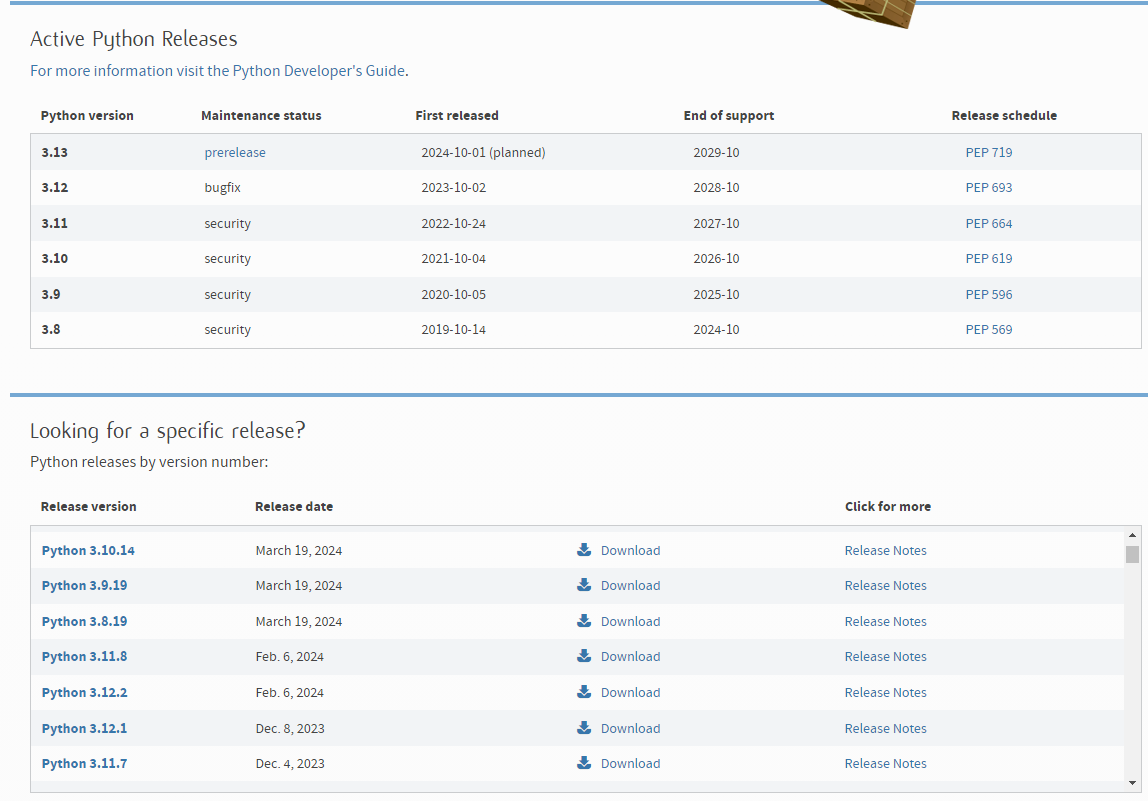
Task: Click Download text link for Python 3.12.1
Action: (630, 728)
